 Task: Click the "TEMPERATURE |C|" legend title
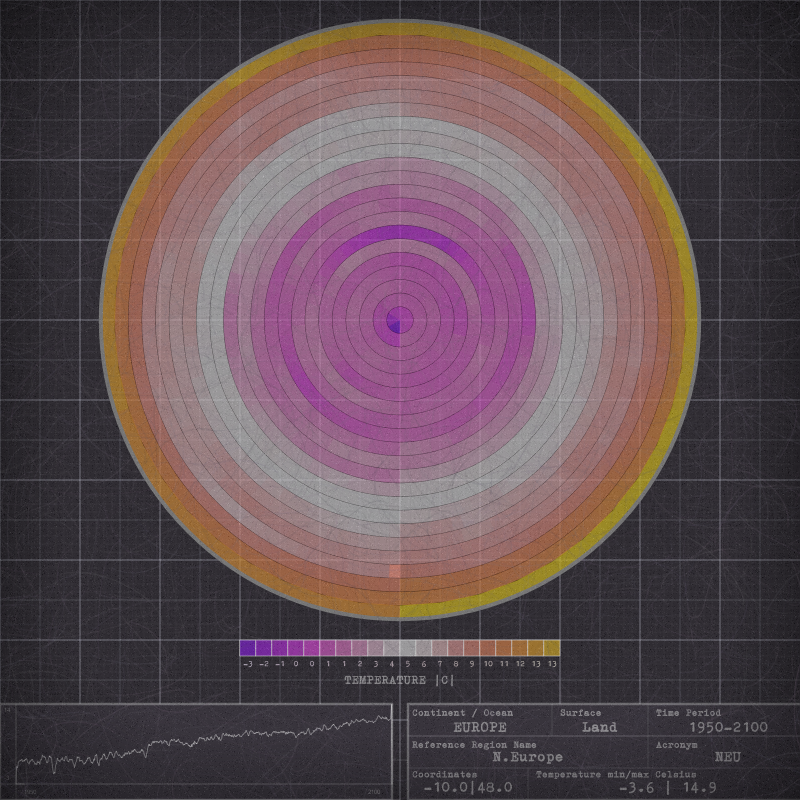[399, 680]
